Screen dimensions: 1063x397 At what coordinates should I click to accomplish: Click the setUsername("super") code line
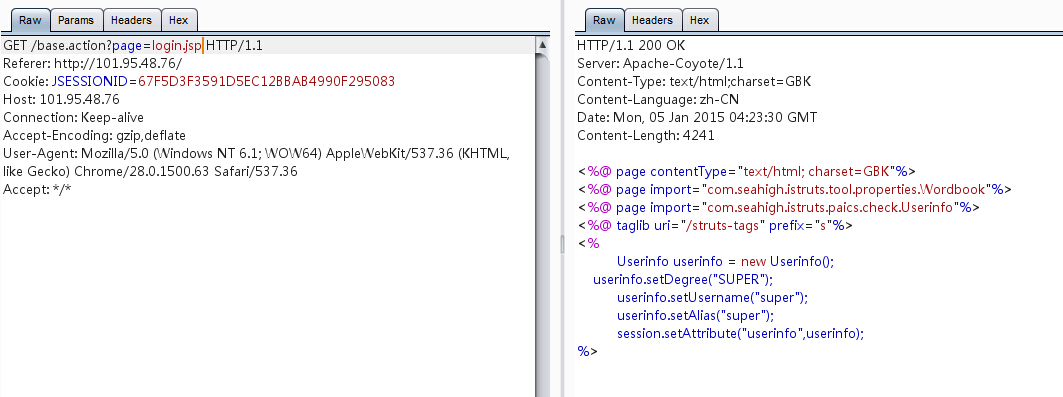713,297
